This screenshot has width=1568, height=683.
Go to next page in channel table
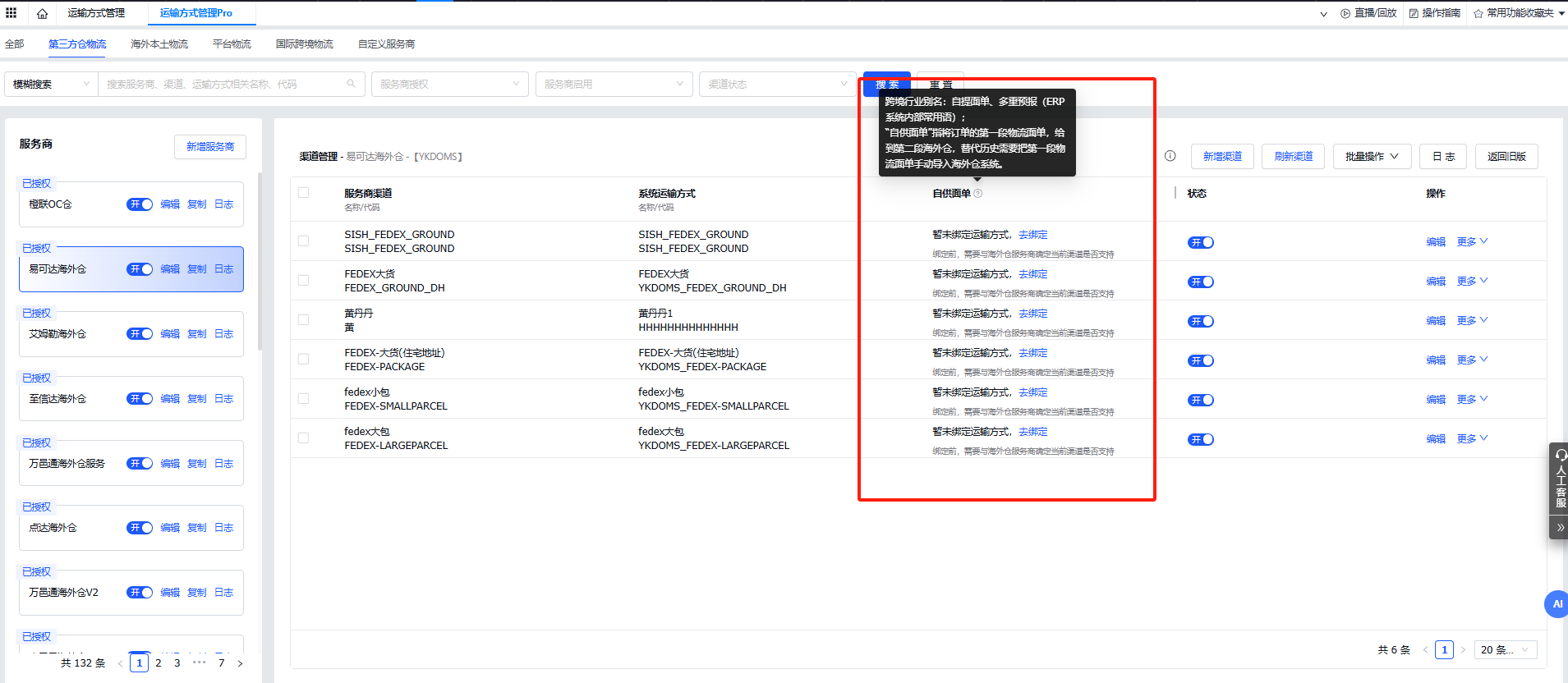coord(1463,649)
